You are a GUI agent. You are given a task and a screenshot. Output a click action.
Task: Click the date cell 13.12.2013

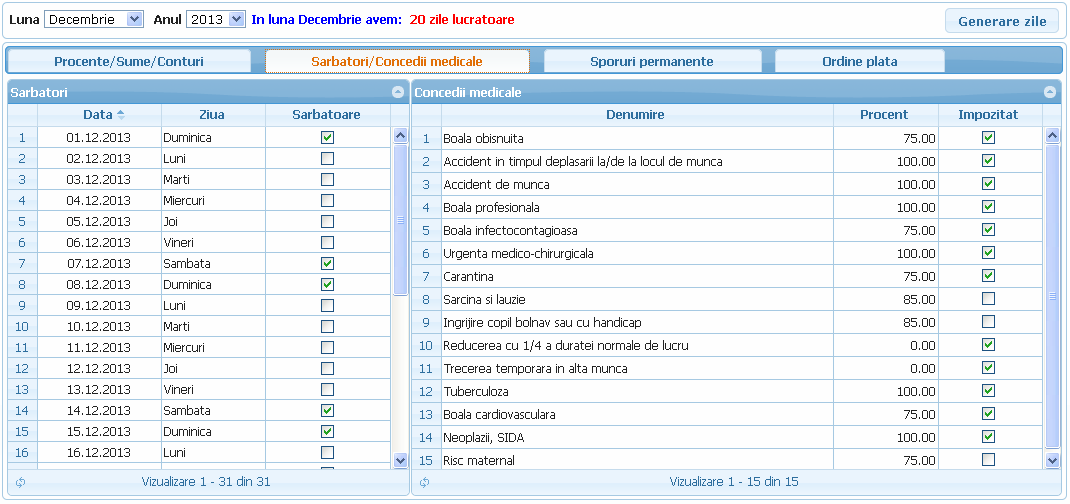(99, 389)
